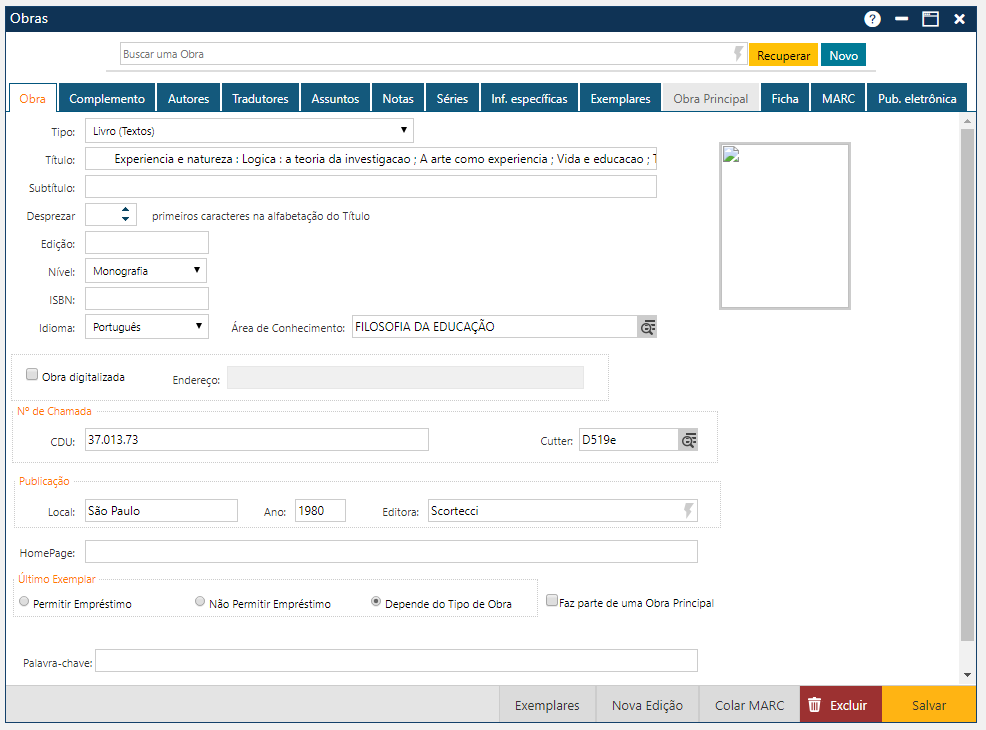Open the MARC tab
986x730 pixels.
pyautogui.click(x=837, y=97)
